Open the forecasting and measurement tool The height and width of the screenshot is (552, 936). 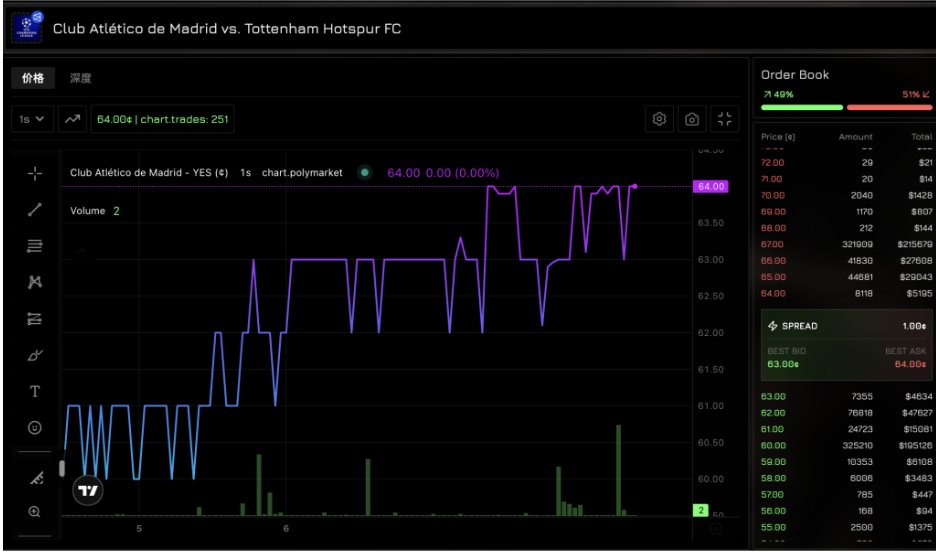point(35,319)
